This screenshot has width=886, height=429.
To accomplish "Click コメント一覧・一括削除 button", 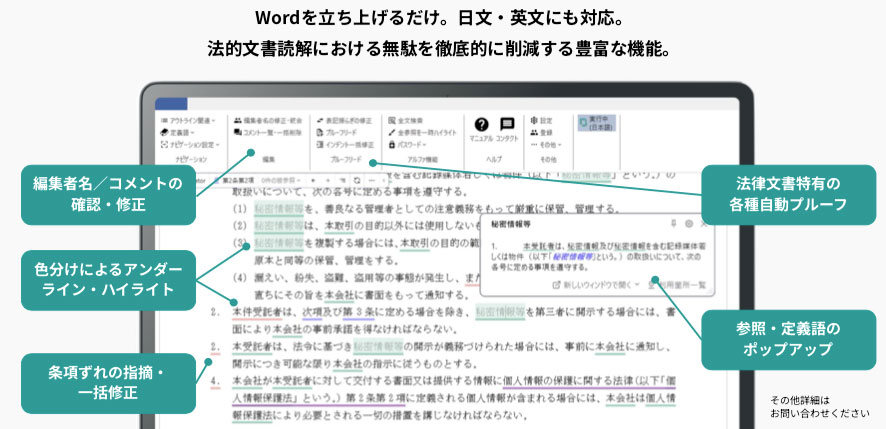I will 268,132.
